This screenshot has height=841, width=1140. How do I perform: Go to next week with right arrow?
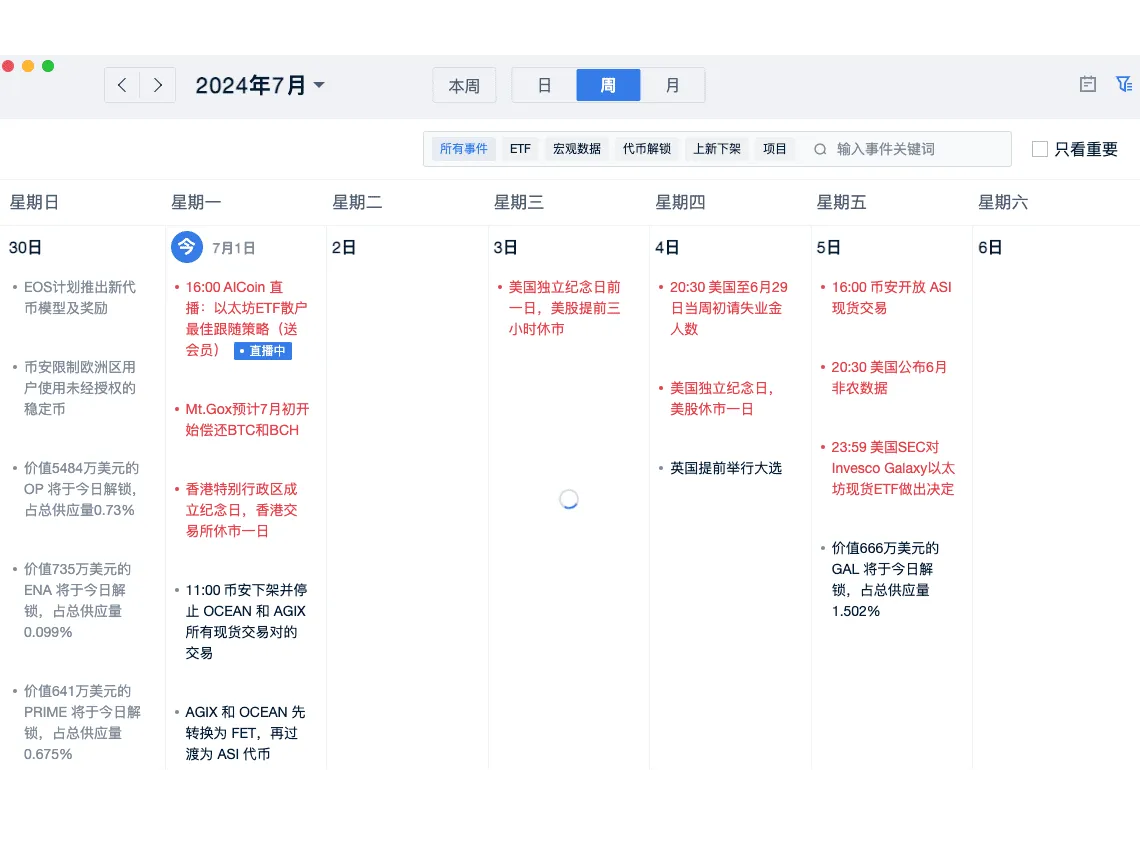coord(158,85)
